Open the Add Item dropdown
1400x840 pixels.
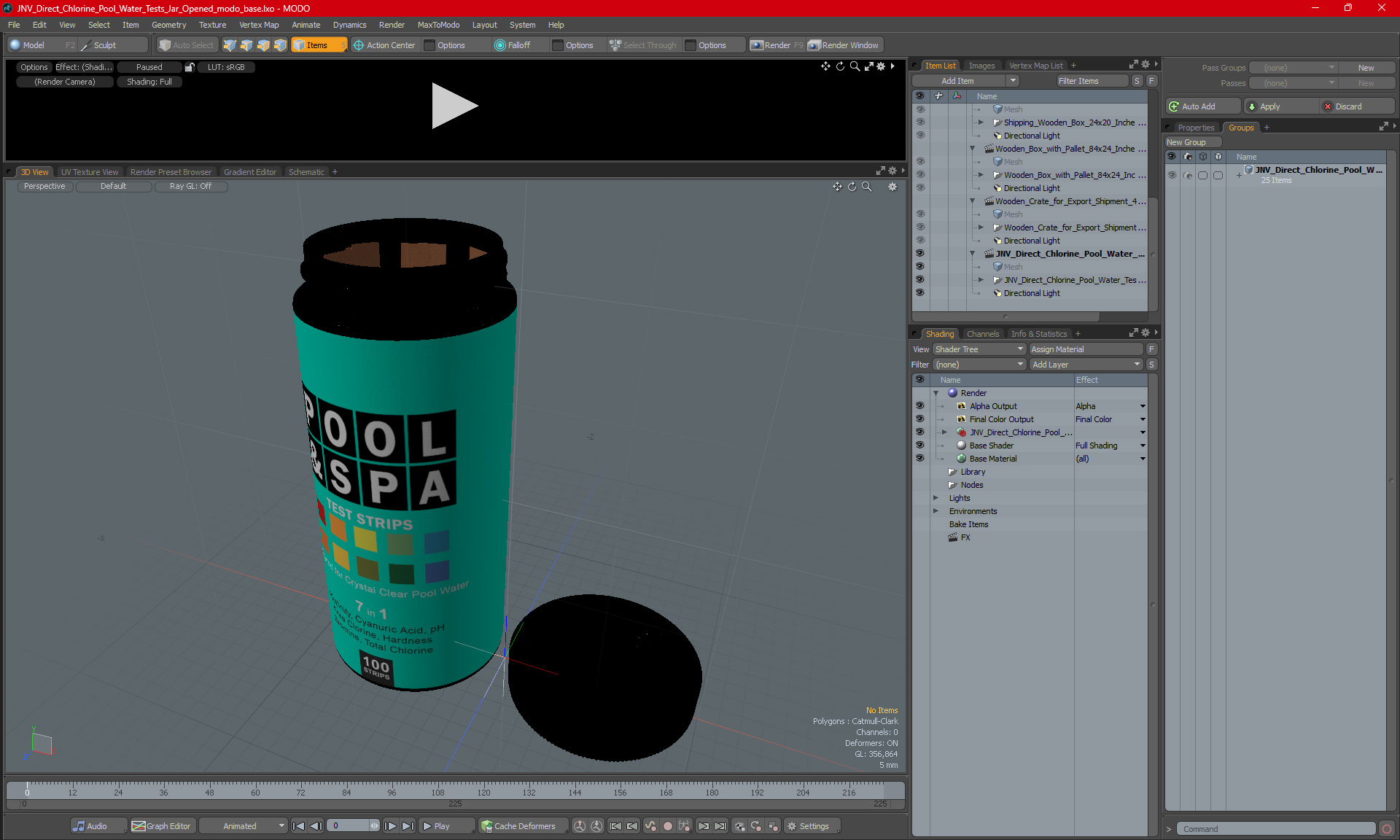(x=1013, y=81)
